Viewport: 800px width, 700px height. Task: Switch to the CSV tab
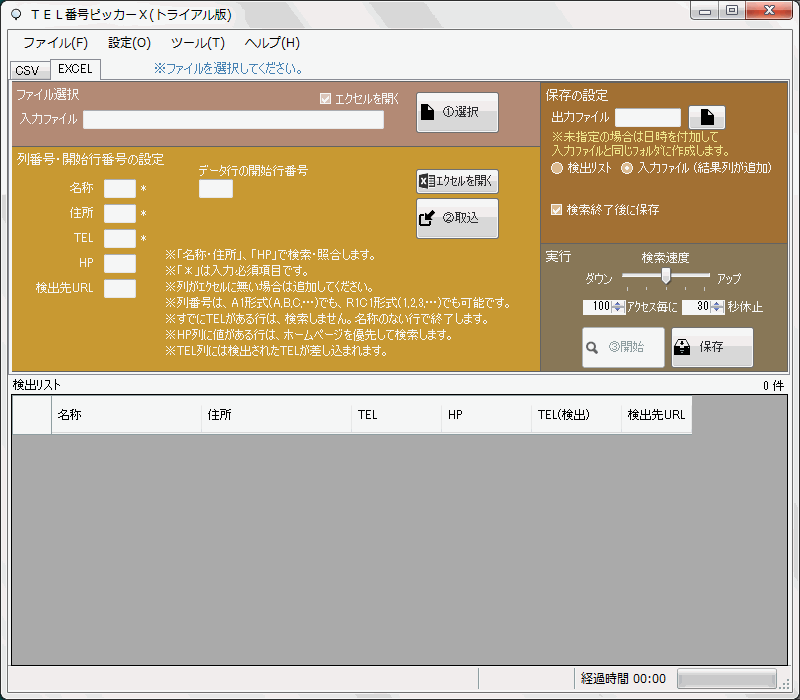(x=27, y=70)
